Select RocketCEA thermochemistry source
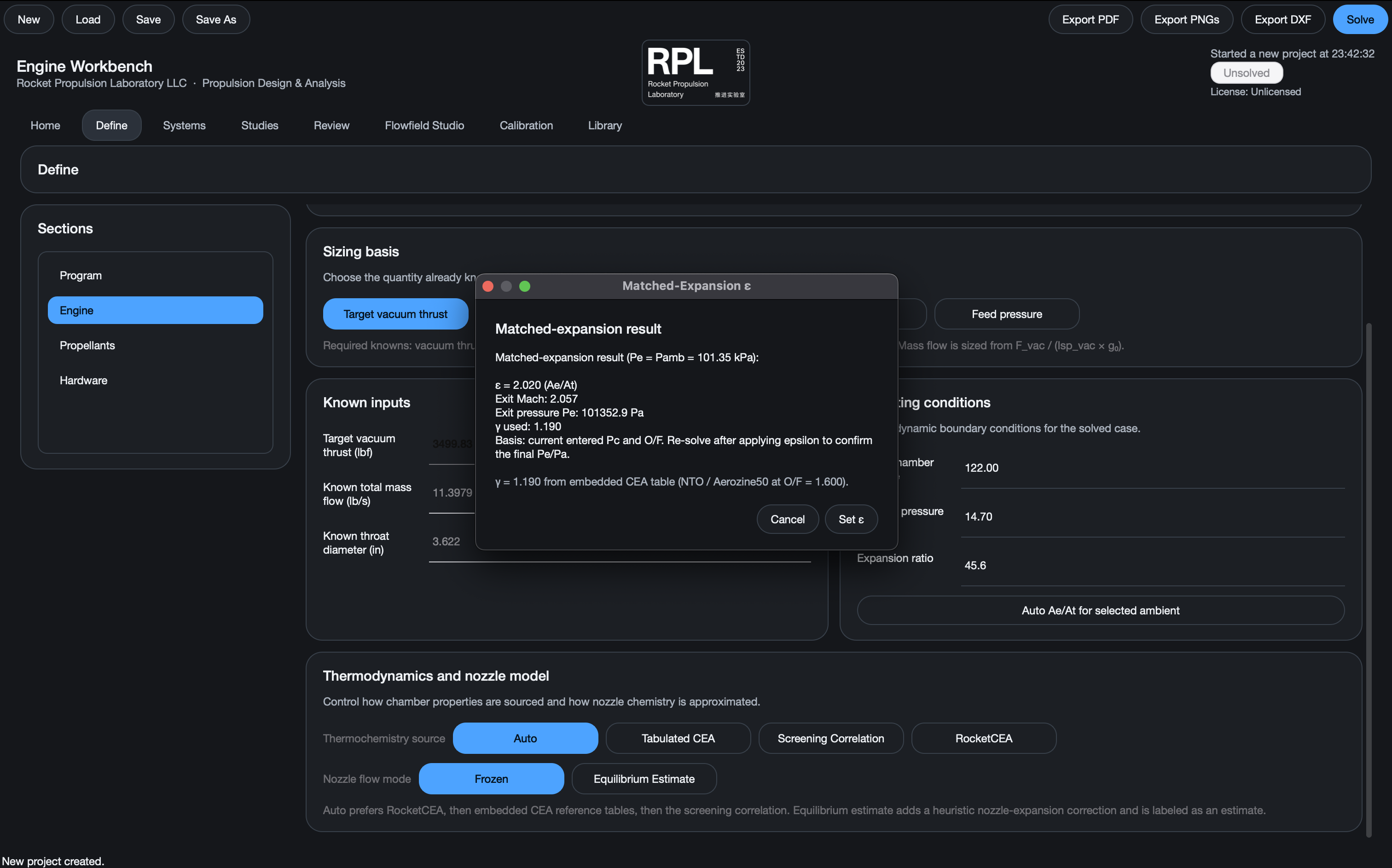This screenshot has width=1392, height=868. (983, 738)
